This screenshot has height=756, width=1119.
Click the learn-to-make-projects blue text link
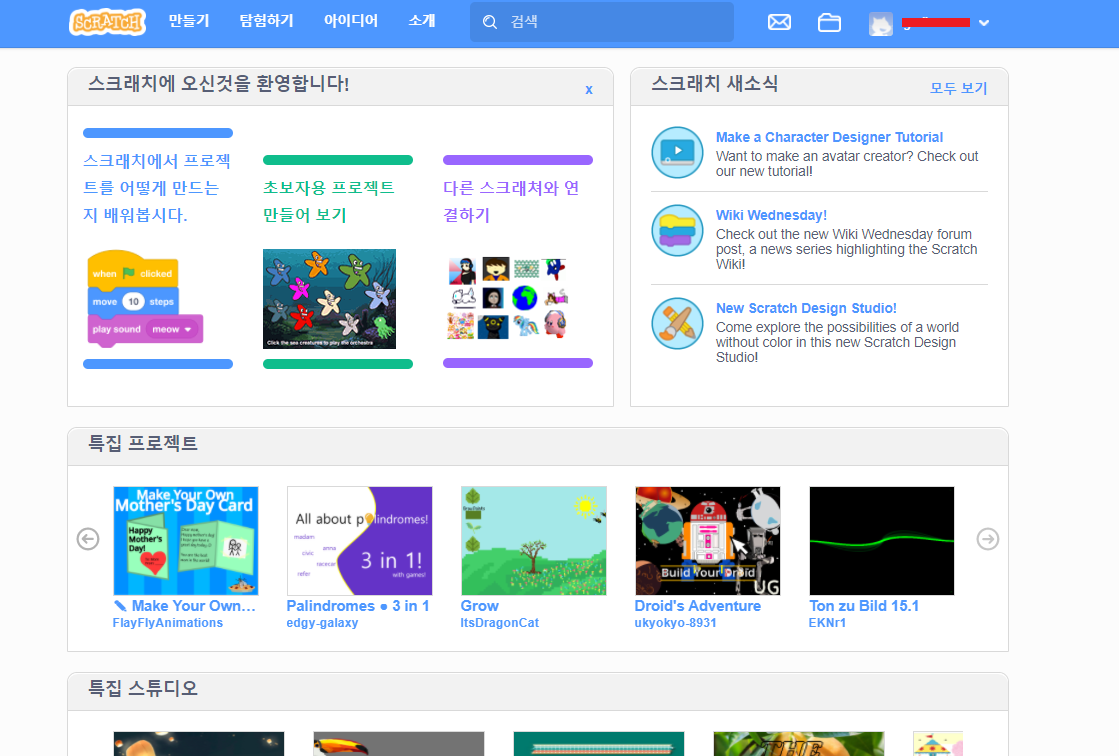pos(157,188)
